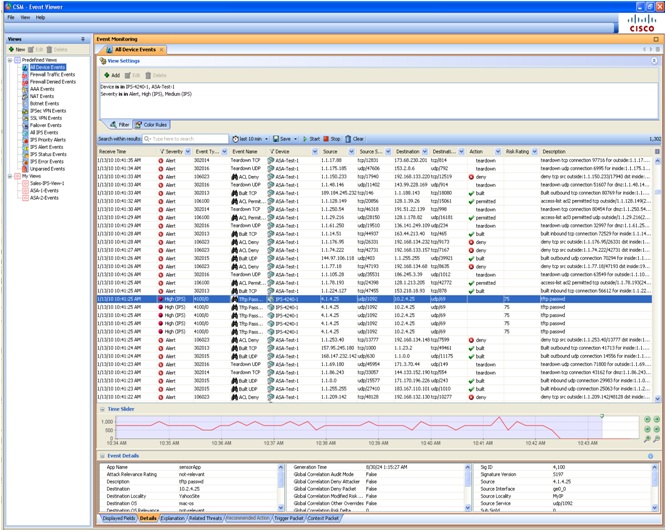Select the ASA-2-Events custom view
Image resolution: width=666 pixels, height=531 pixels.
pyautogui.click(x=44, y=198)
